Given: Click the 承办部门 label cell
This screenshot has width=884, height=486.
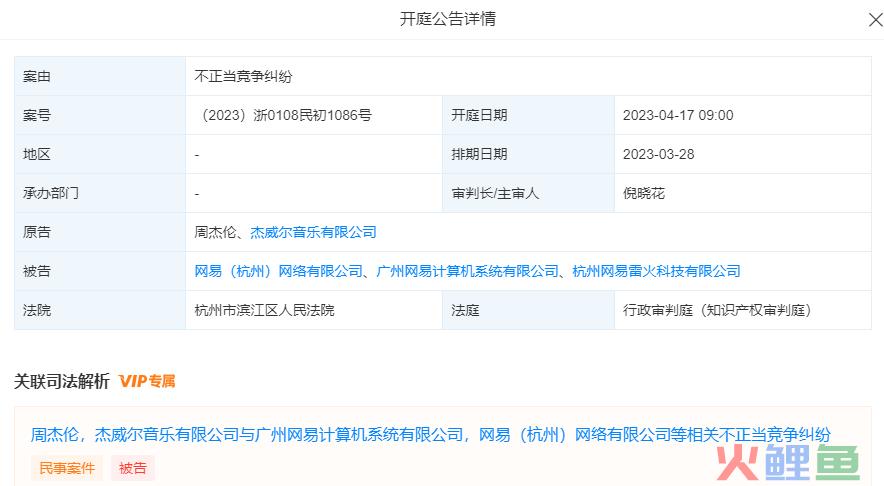Looking at the screenshot, I should point(100,193).
